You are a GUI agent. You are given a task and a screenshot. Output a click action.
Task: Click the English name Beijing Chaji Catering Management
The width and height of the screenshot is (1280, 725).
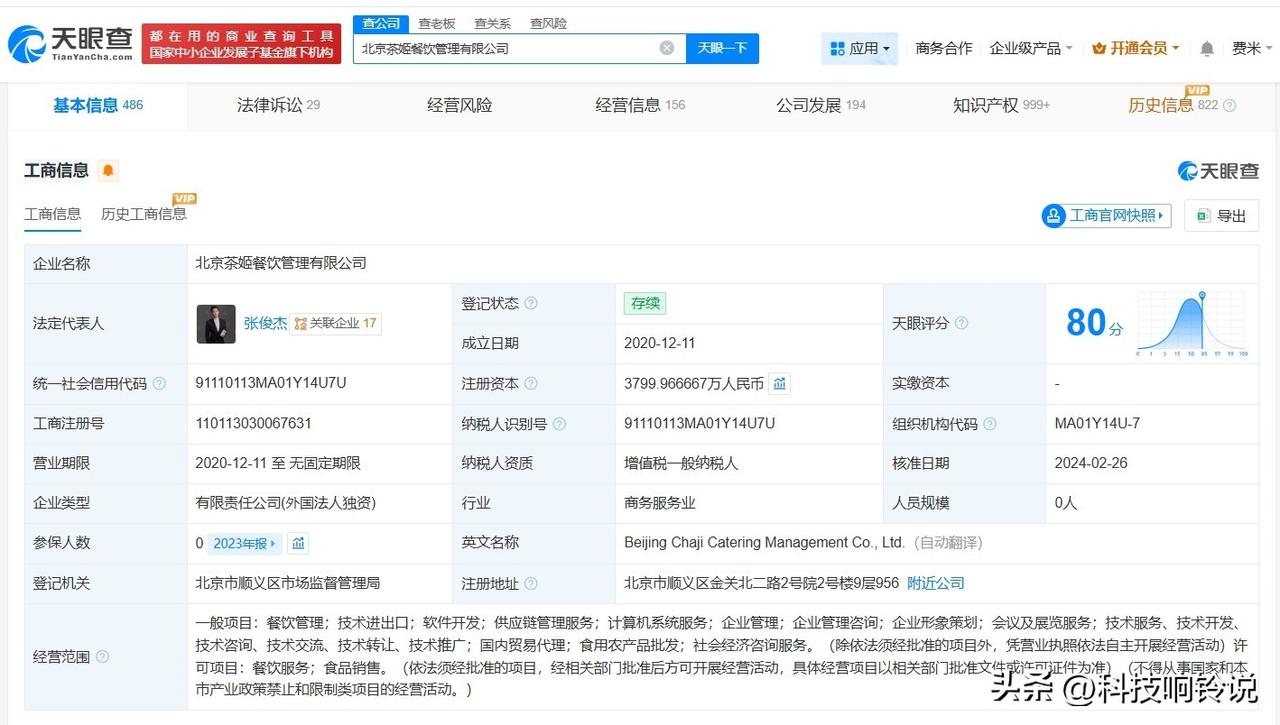point(764,543)
